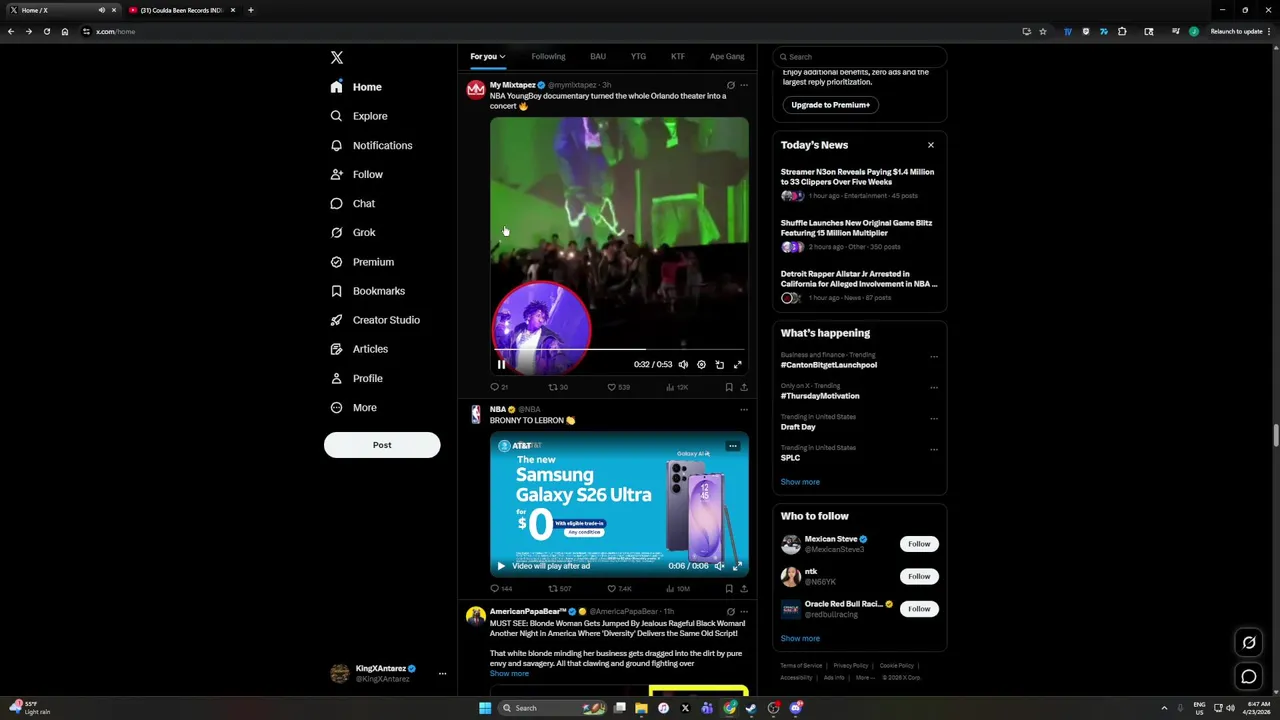This screenshot has width=1280, height=720.
Task: Switch to the Ape Gang tab
Action: (x=727, y=57)
